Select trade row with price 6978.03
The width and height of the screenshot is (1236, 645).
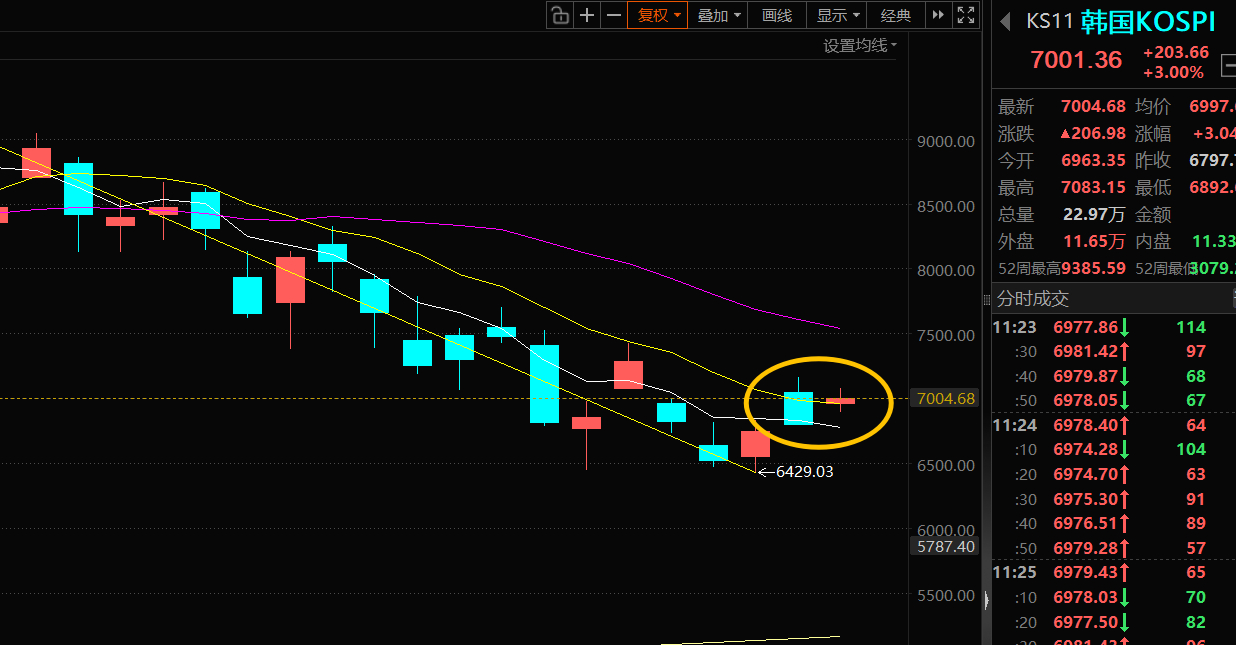(1114, 597)
